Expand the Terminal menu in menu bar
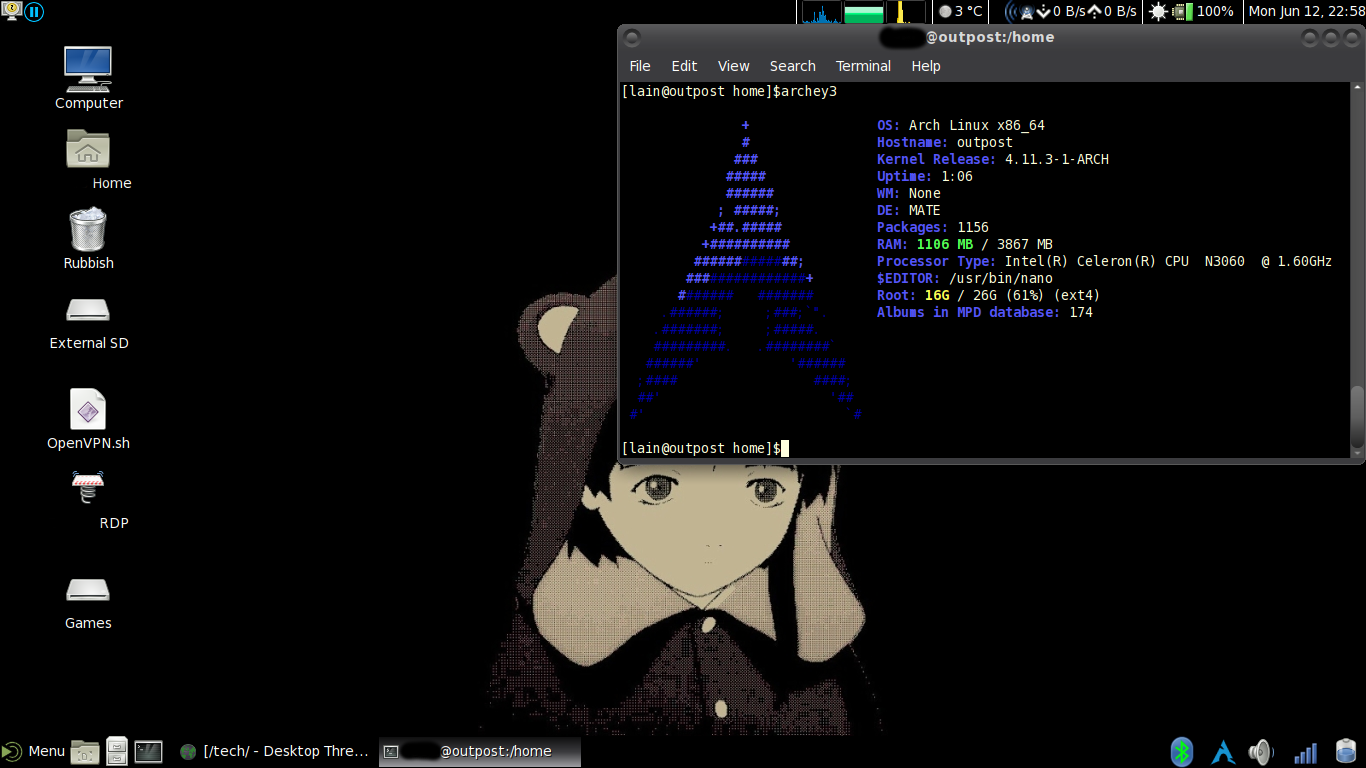The height and width of the screenshot is (768, 1366). 863,66
